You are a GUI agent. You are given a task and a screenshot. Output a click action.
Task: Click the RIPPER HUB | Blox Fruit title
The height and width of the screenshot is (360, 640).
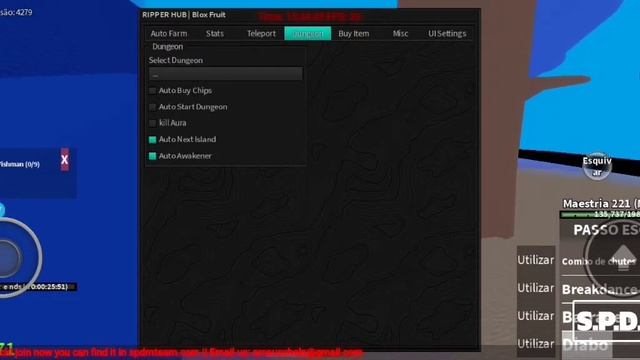(x=184, y=15)
